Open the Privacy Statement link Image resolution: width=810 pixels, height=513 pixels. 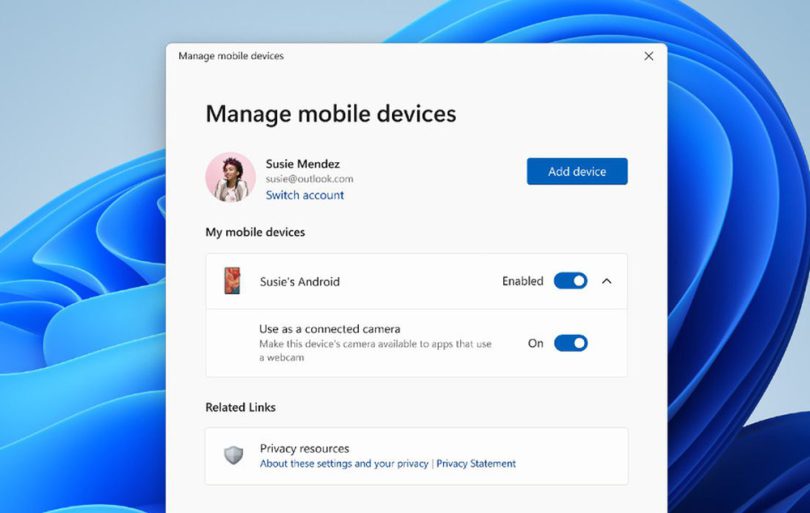point(476,464)
